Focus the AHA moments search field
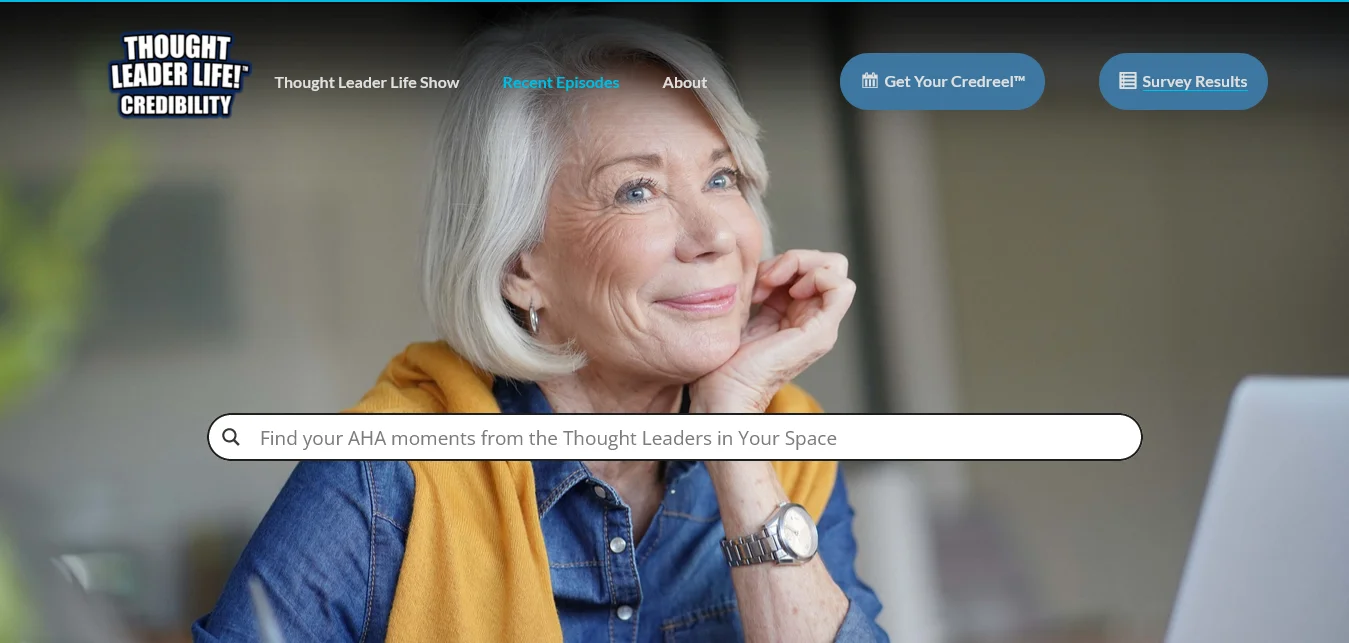 pyautogui.click(x=675, y=437)
